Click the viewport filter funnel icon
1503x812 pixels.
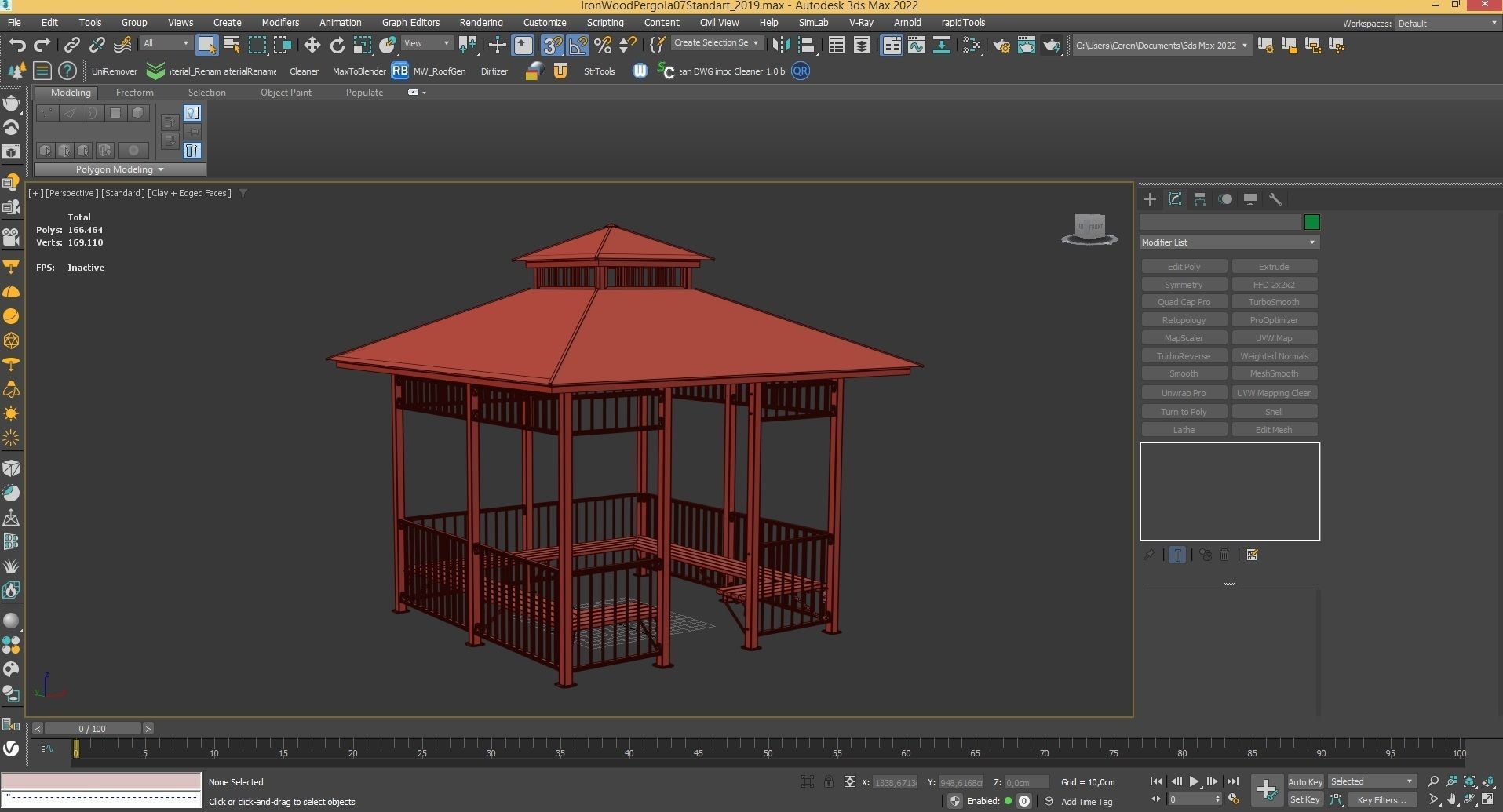tap(243, 193)
